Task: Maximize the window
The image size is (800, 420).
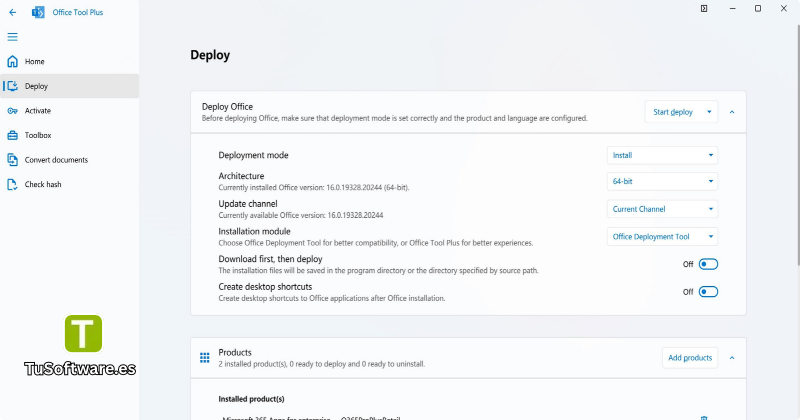Action: tap(758, 8)
